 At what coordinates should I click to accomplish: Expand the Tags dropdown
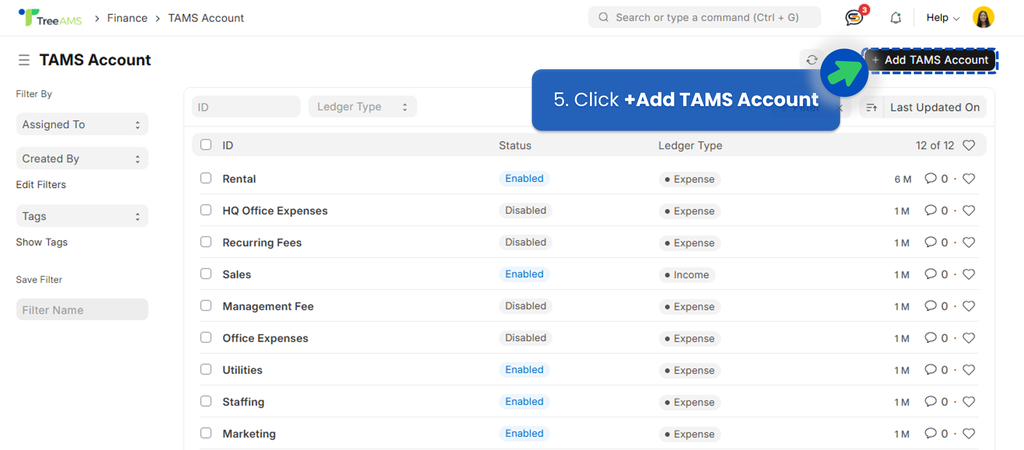82,216
